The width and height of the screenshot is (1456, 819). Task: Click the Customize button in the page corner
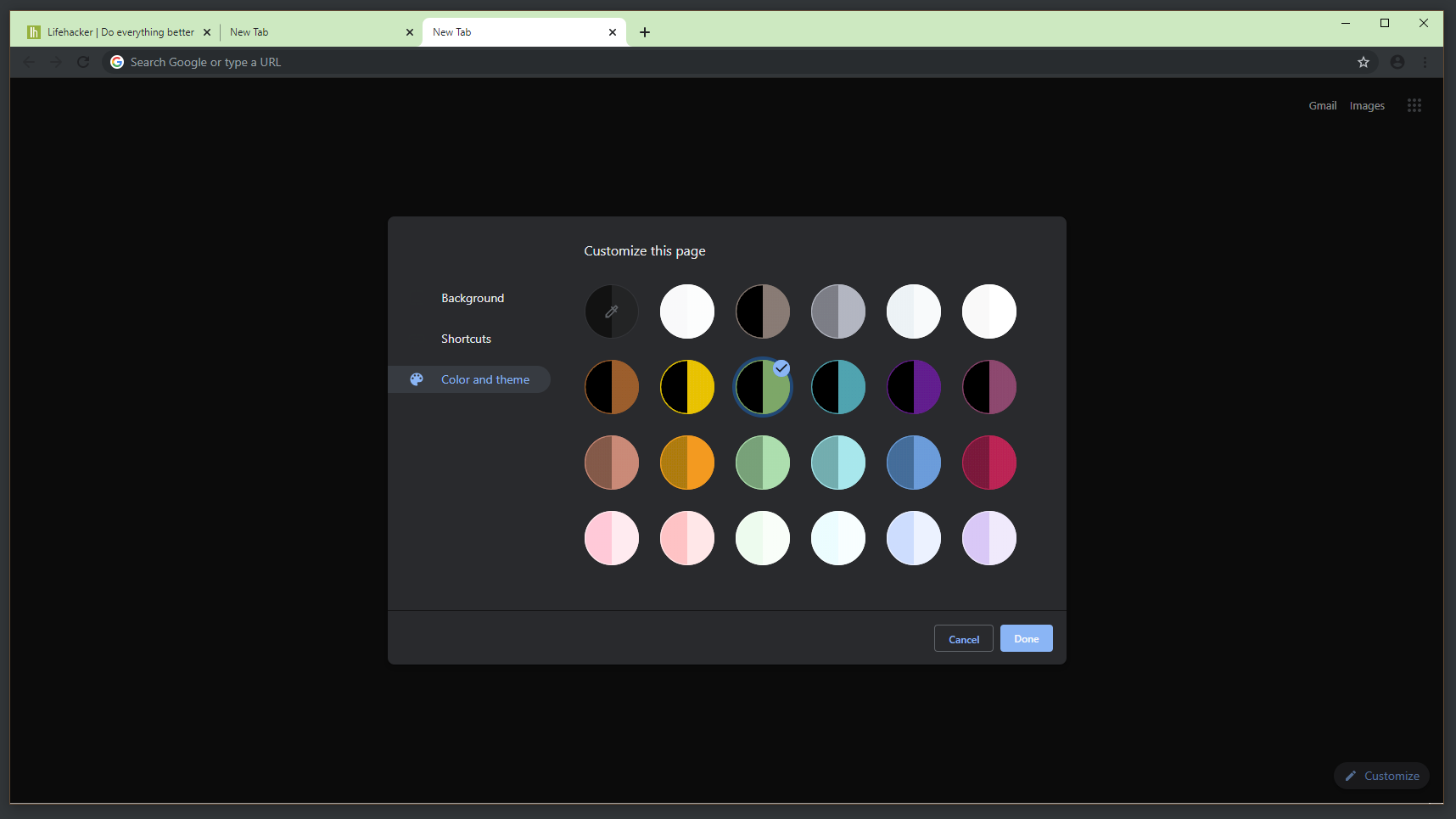point(1382,776)
